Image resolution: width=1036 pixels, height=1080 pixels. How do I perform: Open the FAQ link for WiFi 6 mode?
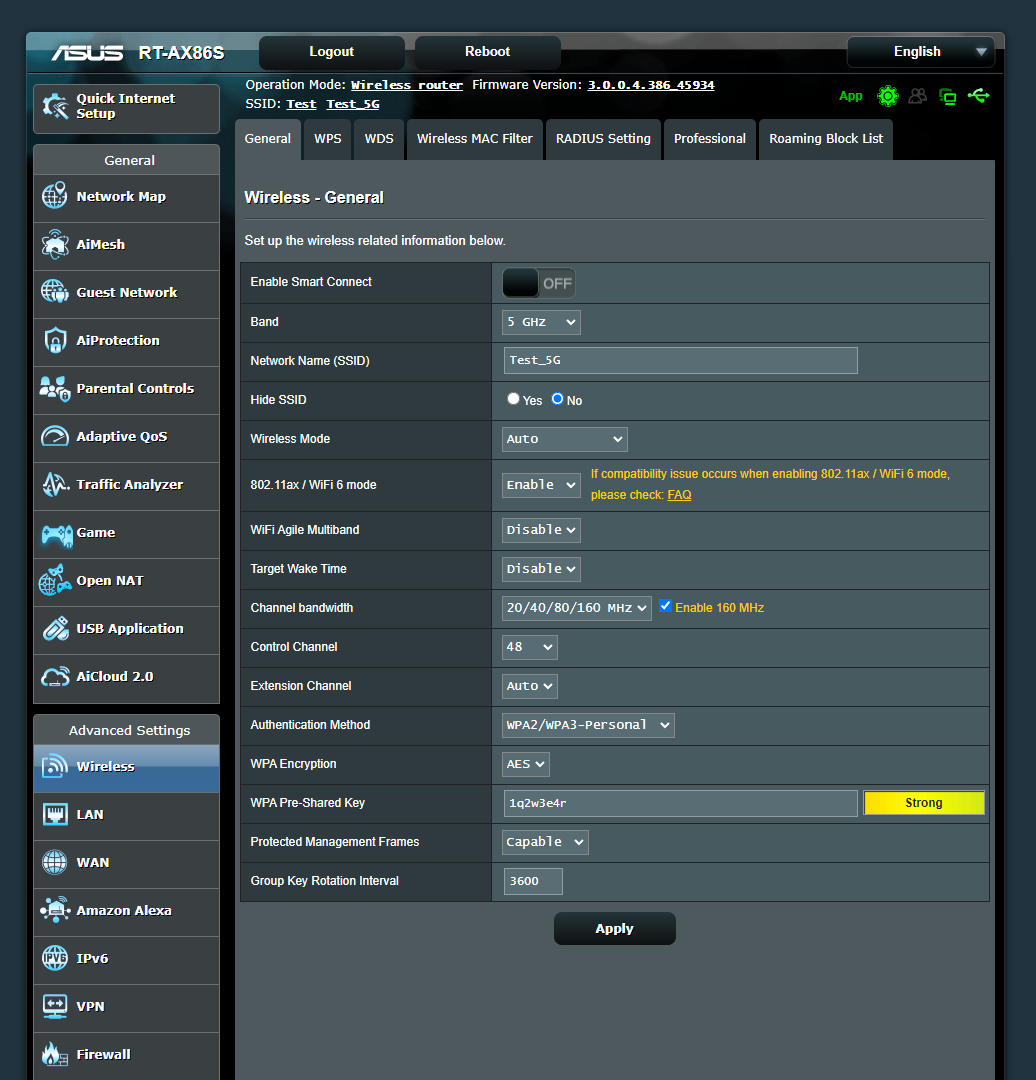click(x=681, y=494)
